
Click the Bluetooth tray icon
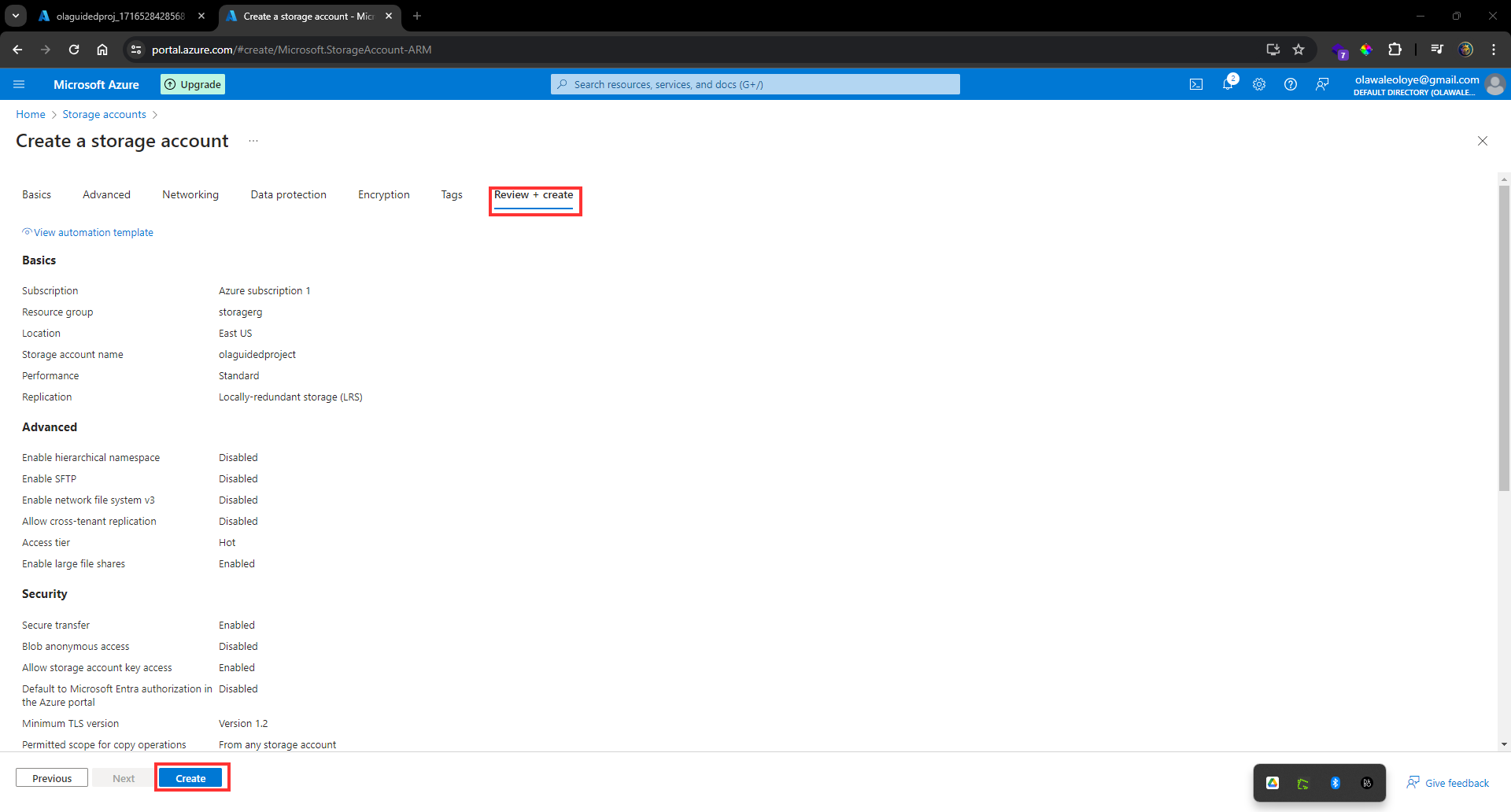[x=1336, y=783]
